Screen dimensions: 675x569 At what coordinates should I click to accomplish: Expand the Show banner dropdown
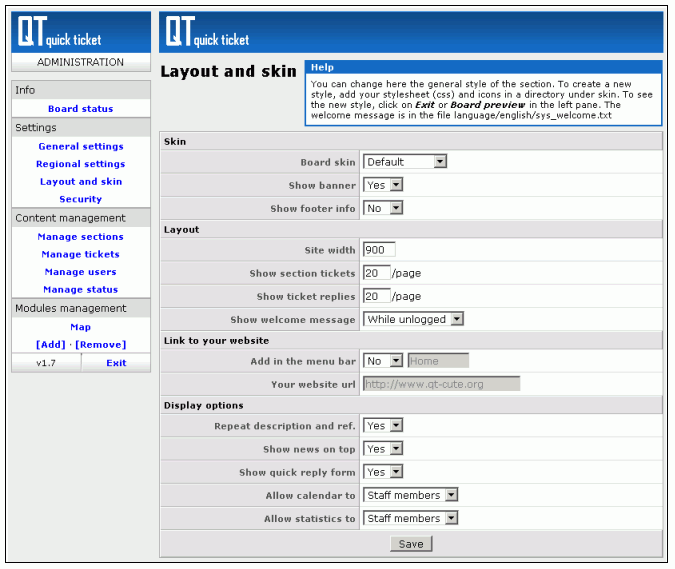383,185
